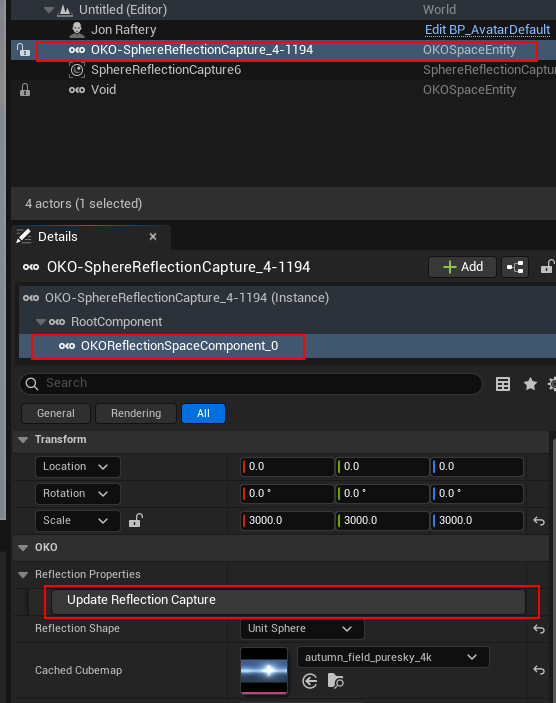Browse to cubemap asset in Content Browser
Viewport: 556px width, 703px height.
coord(335,681)
